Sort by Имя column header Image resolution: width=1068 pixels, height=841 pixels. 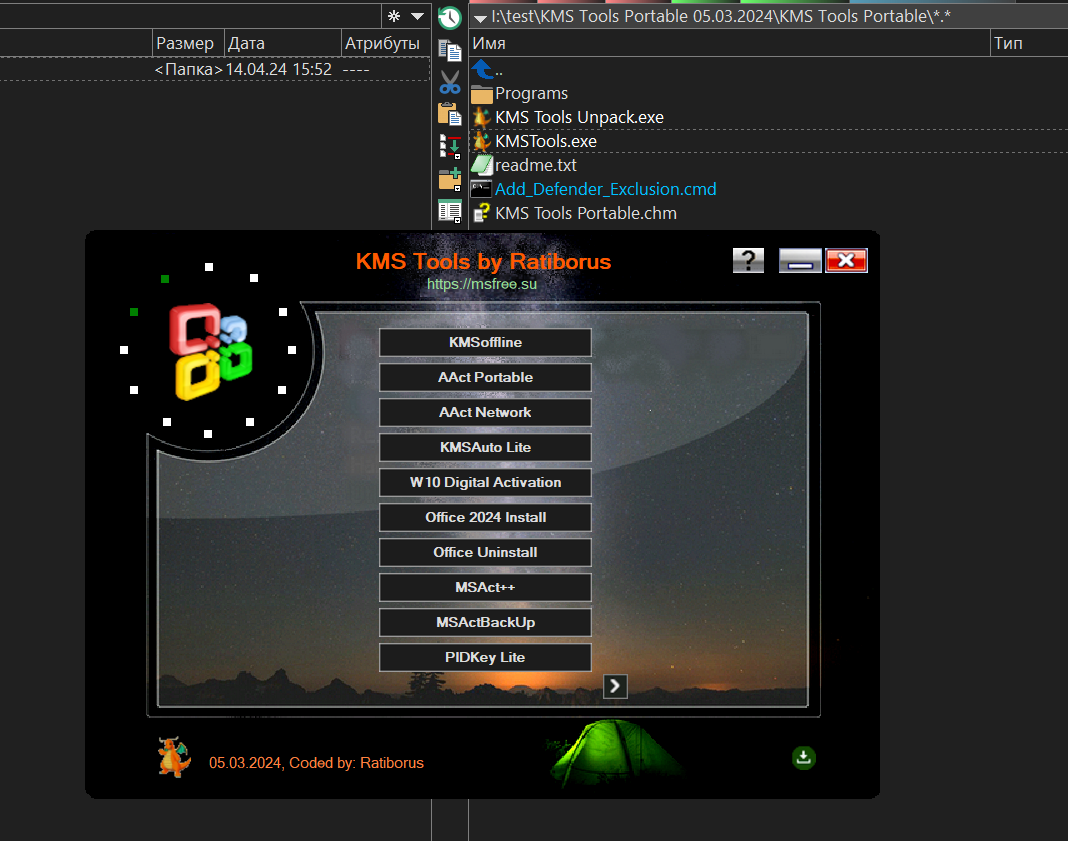(729, 43)
